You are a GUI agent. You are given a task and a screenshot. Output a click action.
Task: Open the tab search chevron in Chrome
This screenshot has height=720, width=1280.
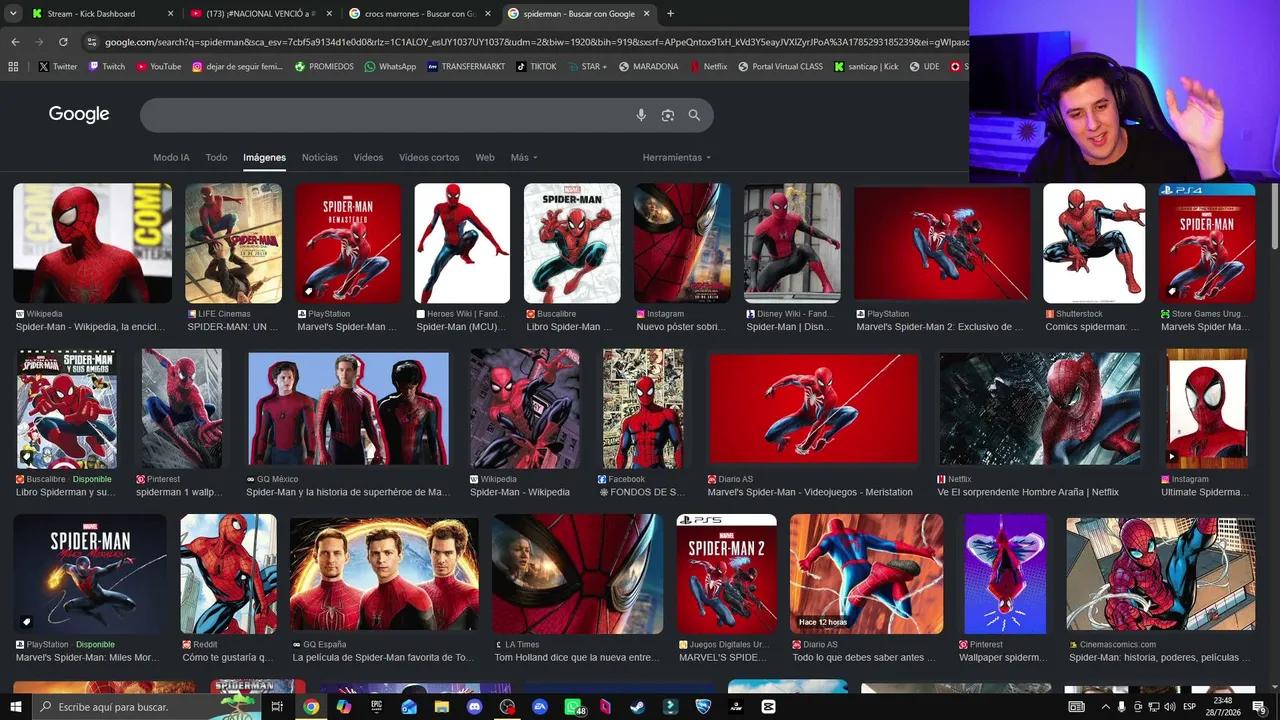14,14
